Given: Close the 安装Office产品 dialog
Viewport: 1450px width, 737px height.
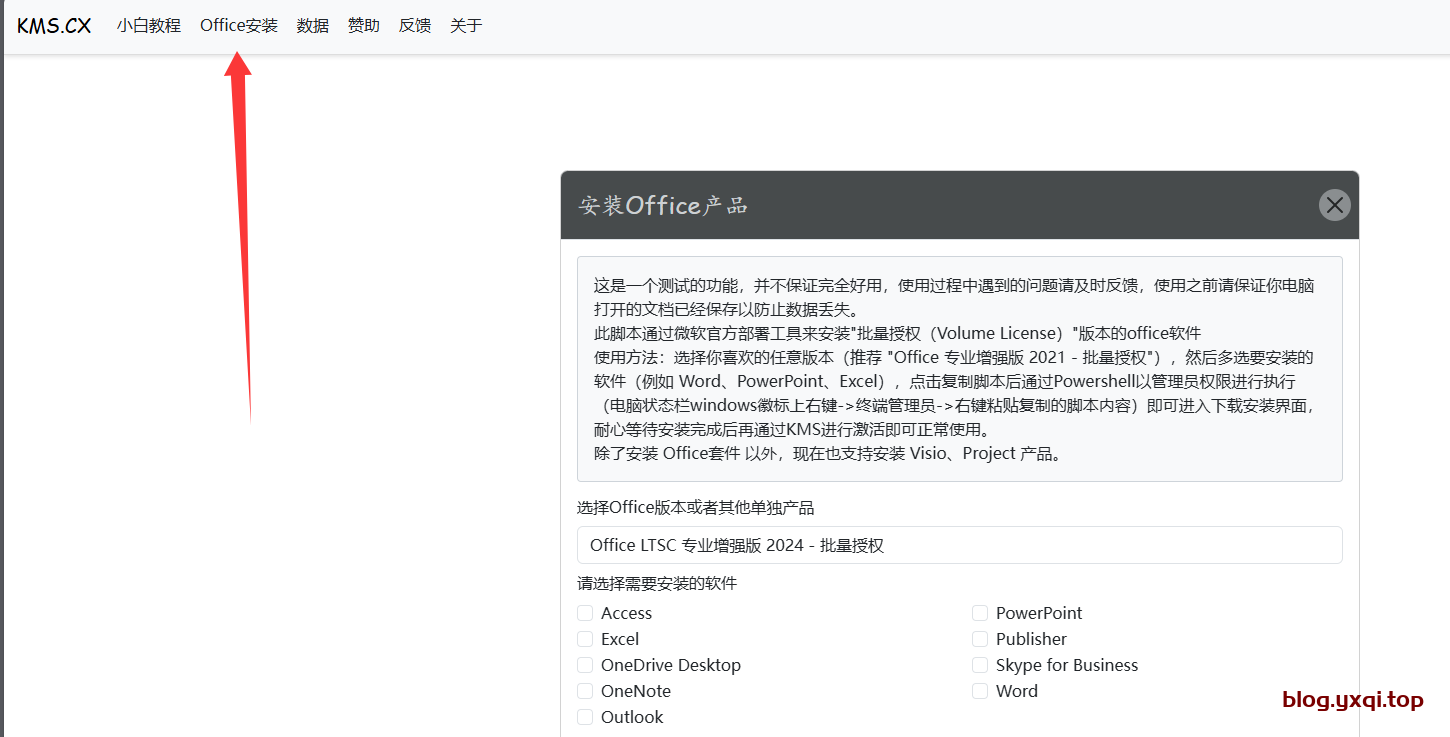Looking at the screenshot, I should pos(1334,205).
